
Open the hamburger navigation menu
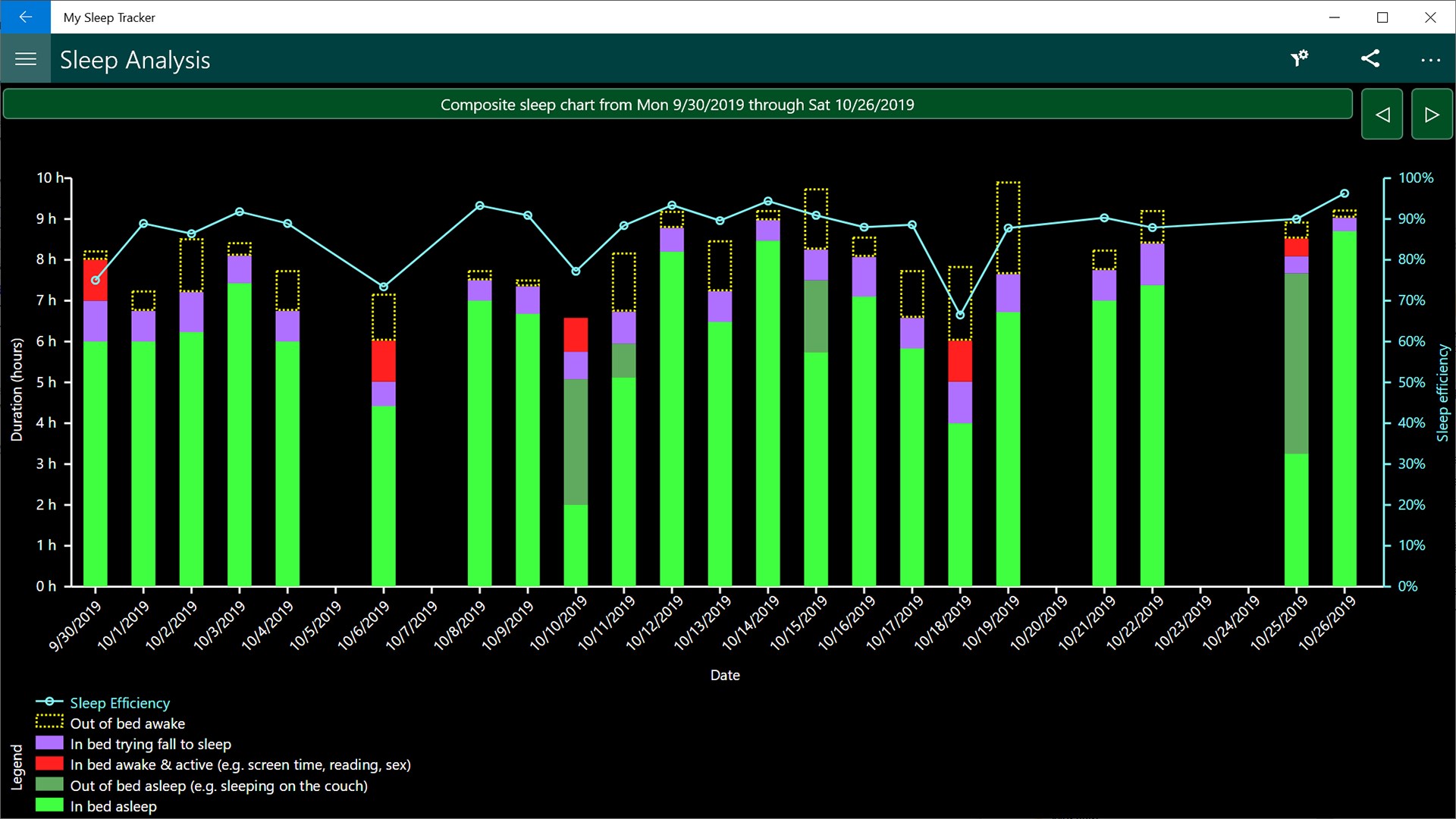coord(26,59)
